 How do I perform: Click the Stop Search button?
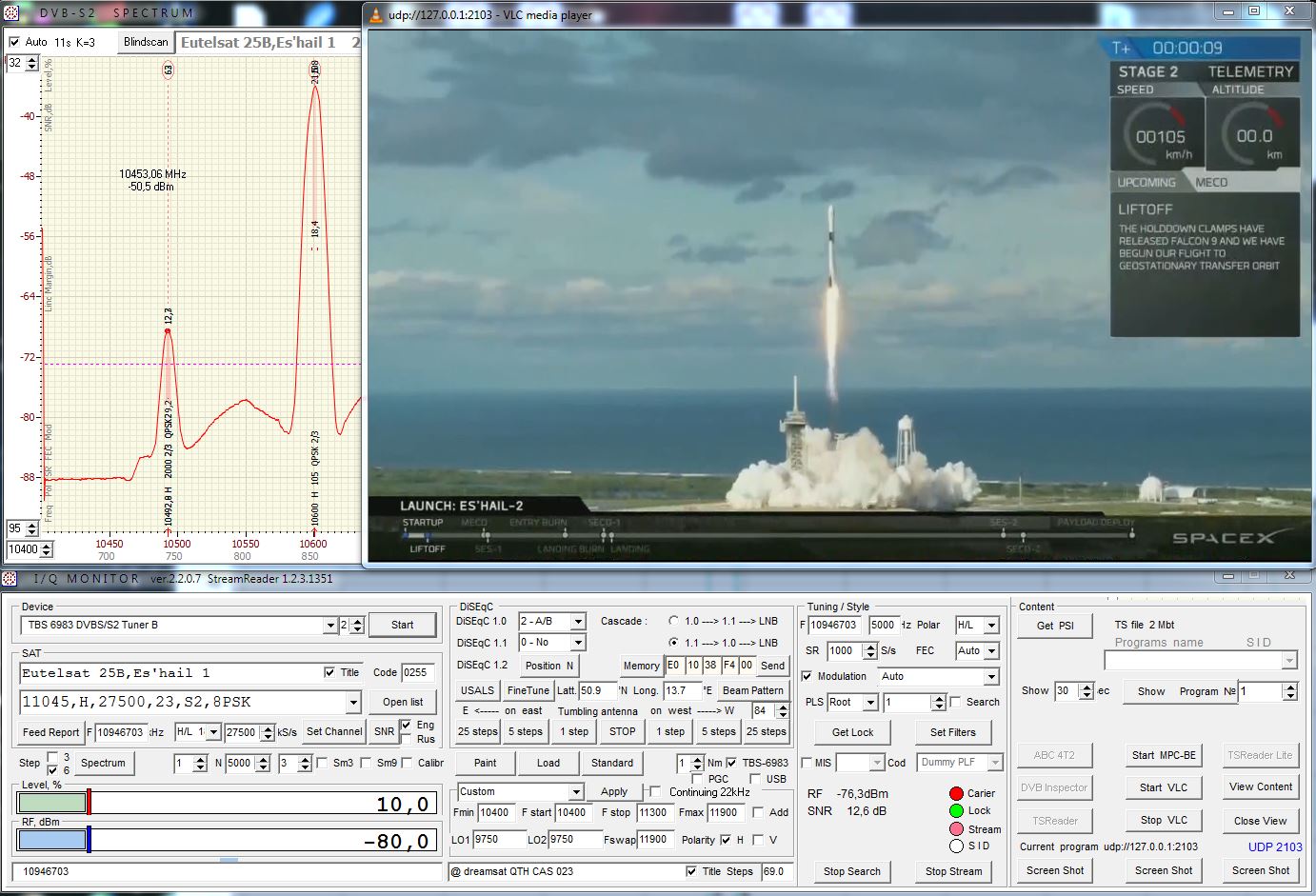coord(852,871)
